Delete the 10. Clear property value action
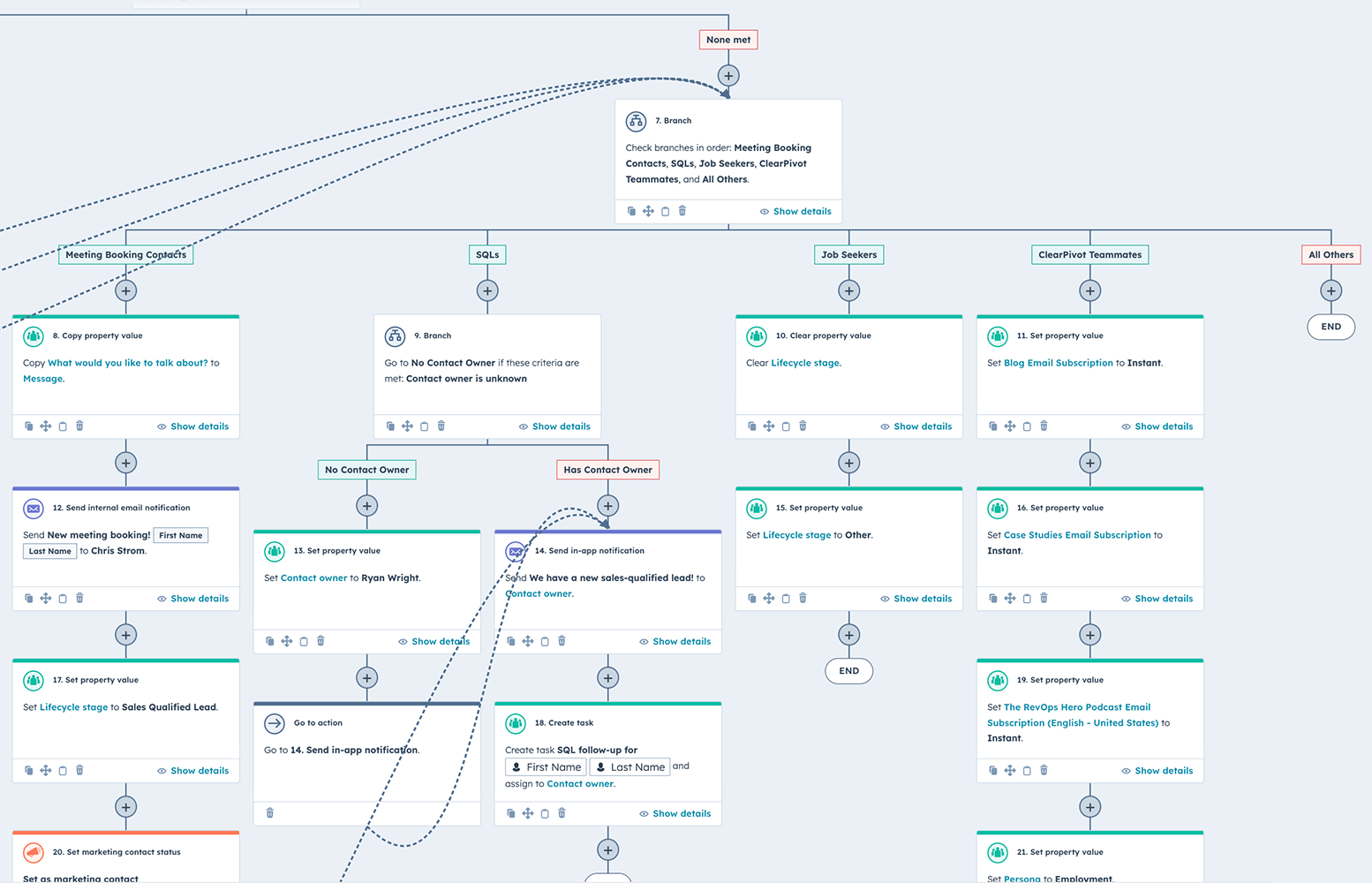 coord(803,426)
